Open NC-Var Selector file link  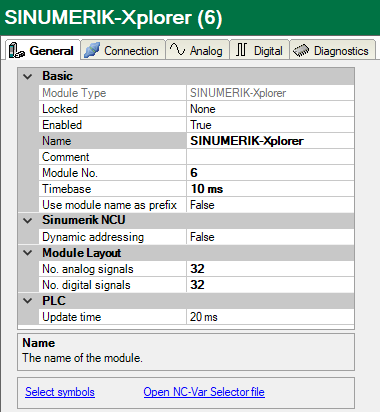click(x=204, y=392)
